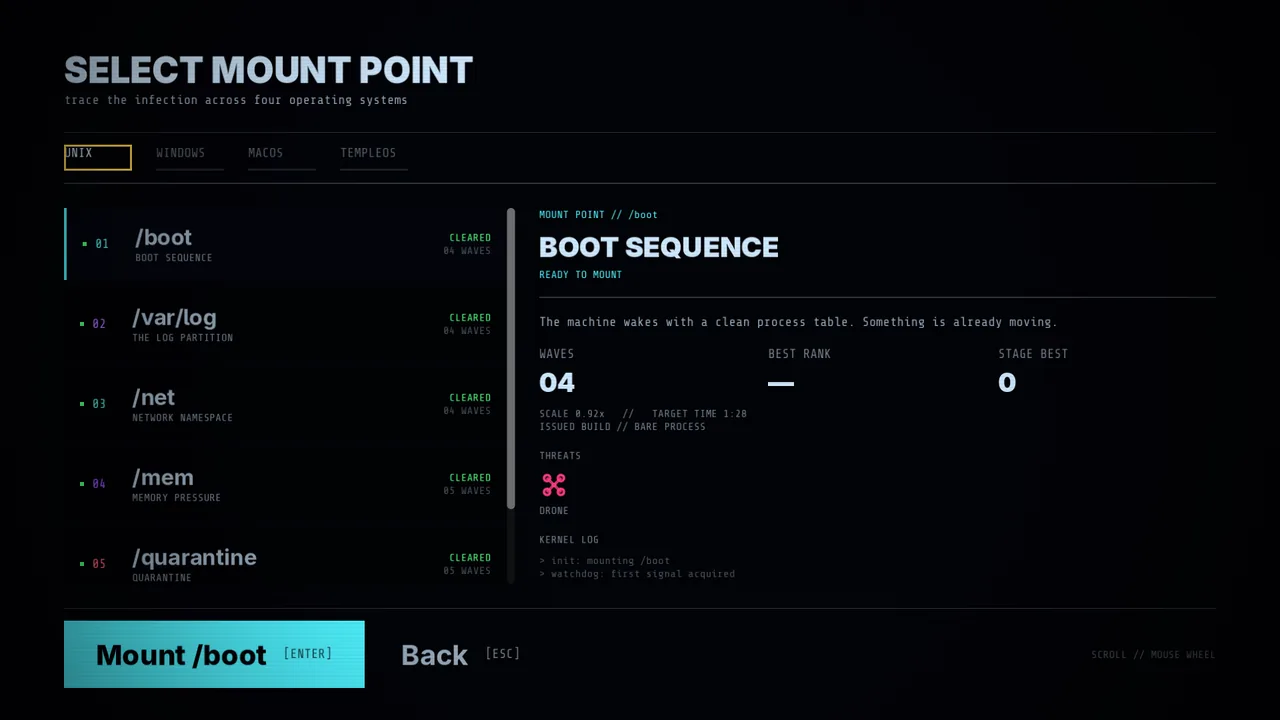Select the /quarantine stage row
Screen dimensions: 1280x720
pos(285,564)
